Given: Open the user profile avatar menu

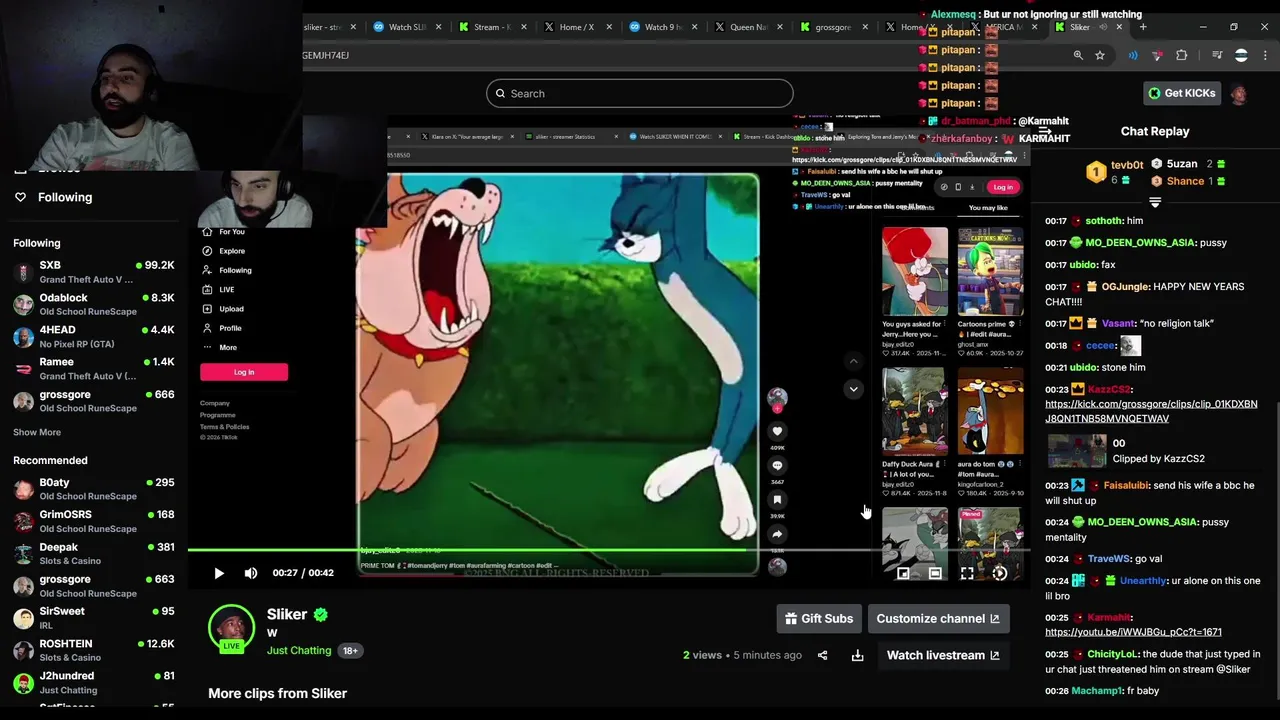Looking at the screenshot, I should (x=1239, y=94).
